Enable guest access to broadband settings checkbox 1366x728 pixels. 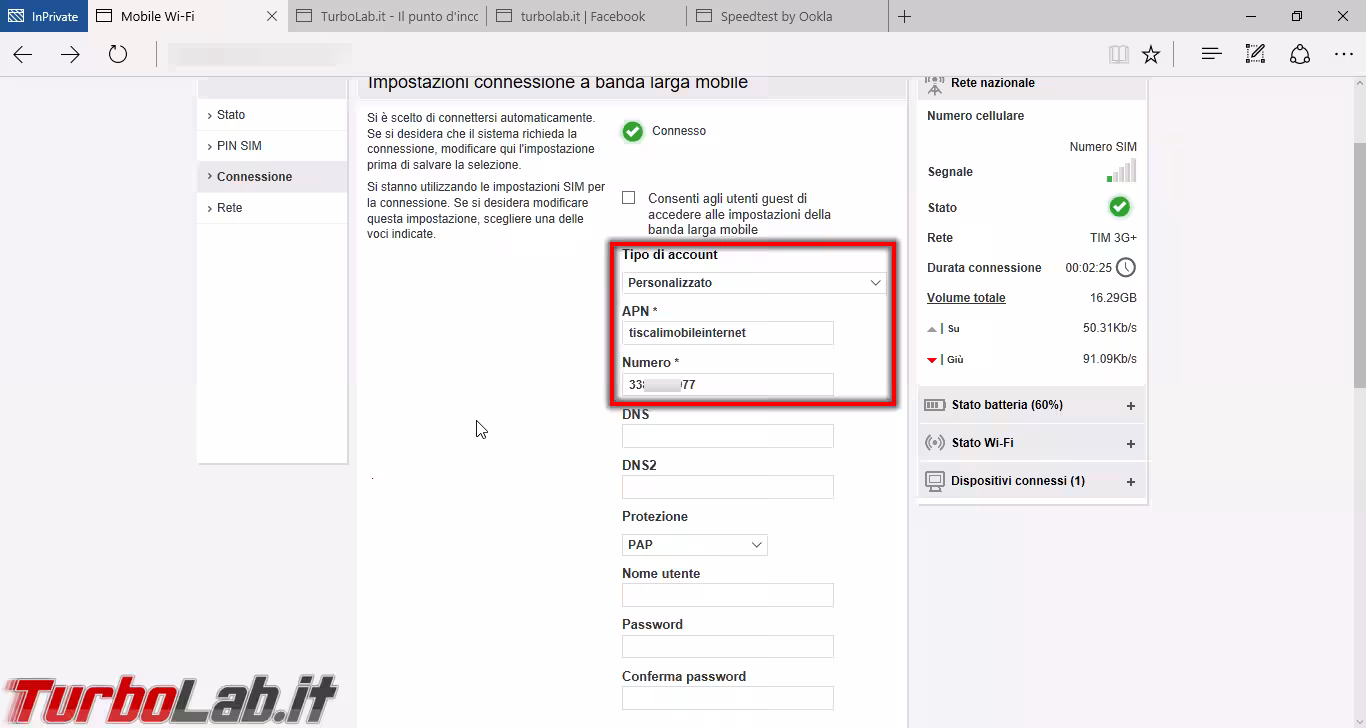tap(629, 198)
